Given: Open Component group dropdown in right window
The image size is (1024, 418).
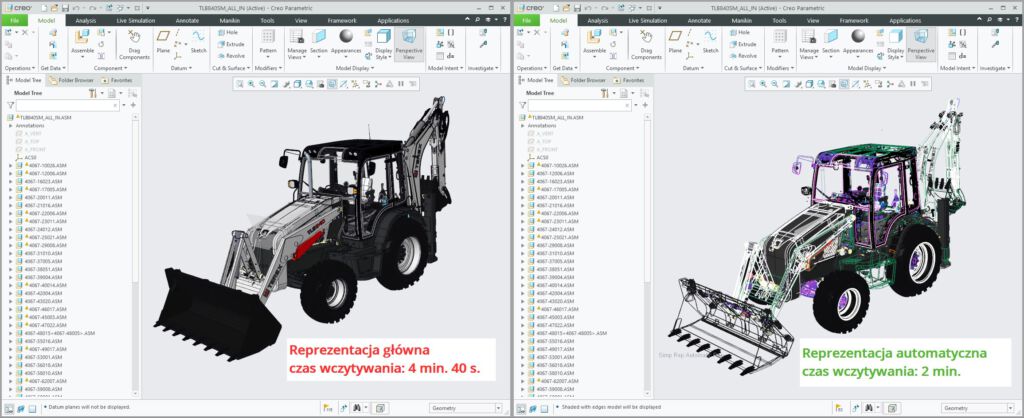Looking at the screenshot, I should (622, 68).
